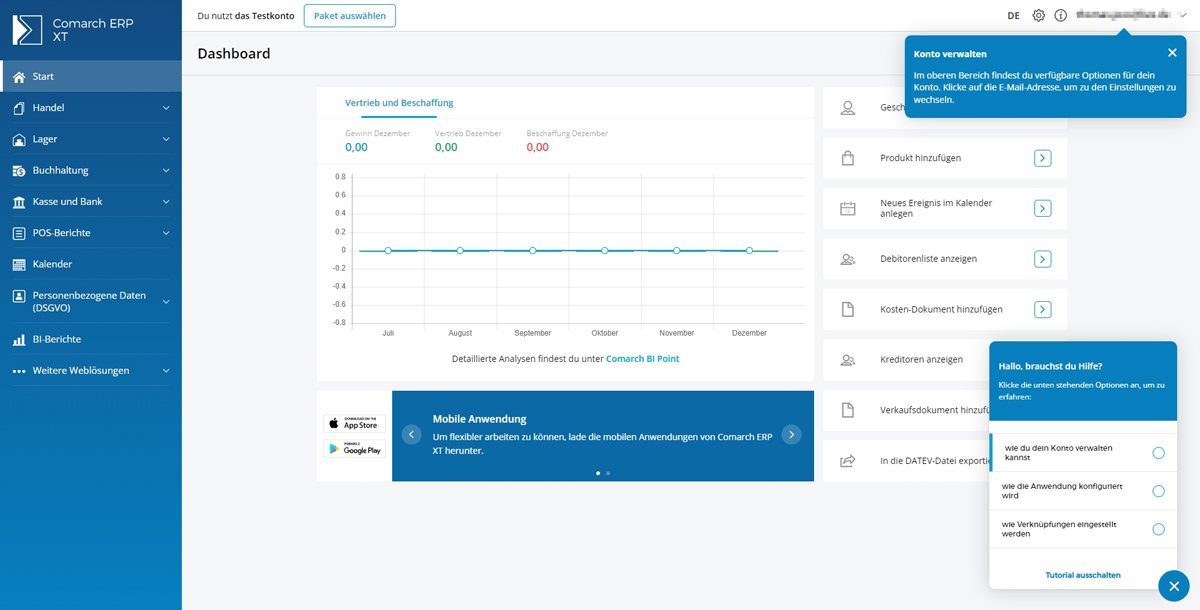Image resolution: width=1200 pixels, height=610 pixels.
Task: Open the user account dropdown
Action: pos(1120,15)
